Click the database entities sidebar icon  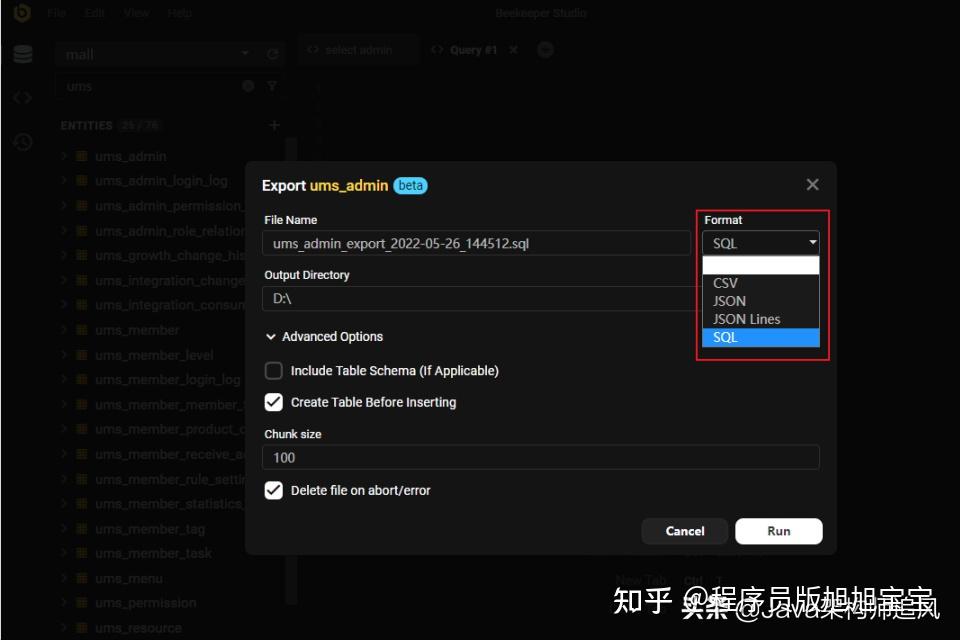(x=23, y=54)
